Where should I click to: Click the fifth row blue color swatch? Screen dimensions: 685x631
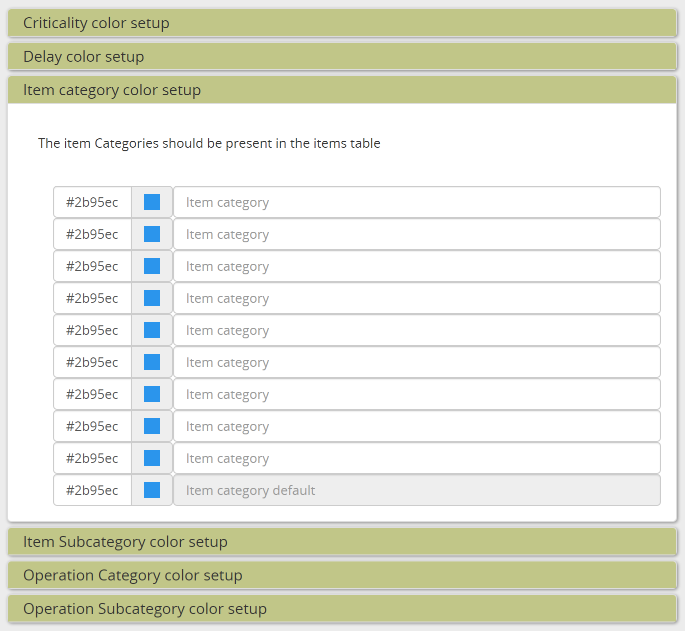pyautogui.click(x=152, y=330)
